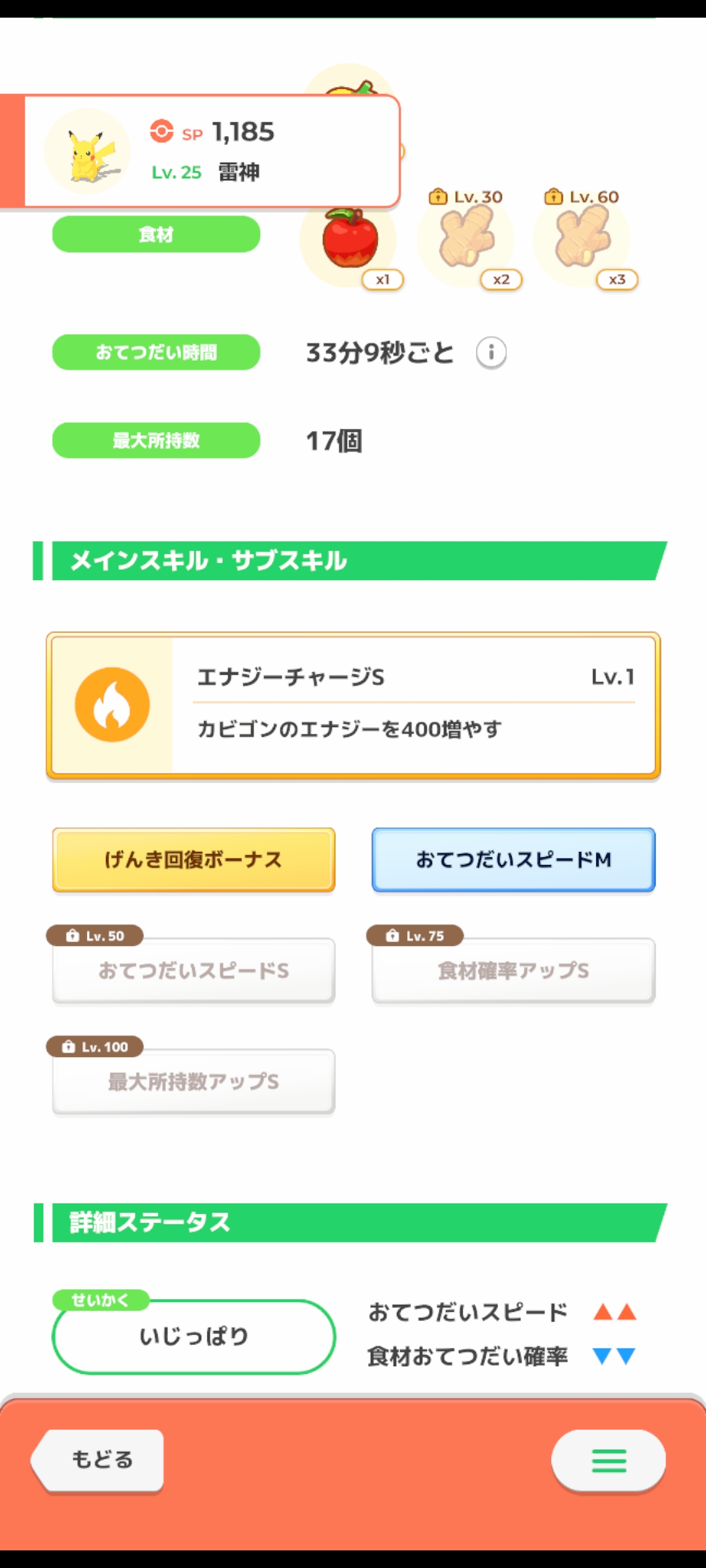Tap the 最大所持数 green label
706x1568 pixels.
(x=156, y=440)
